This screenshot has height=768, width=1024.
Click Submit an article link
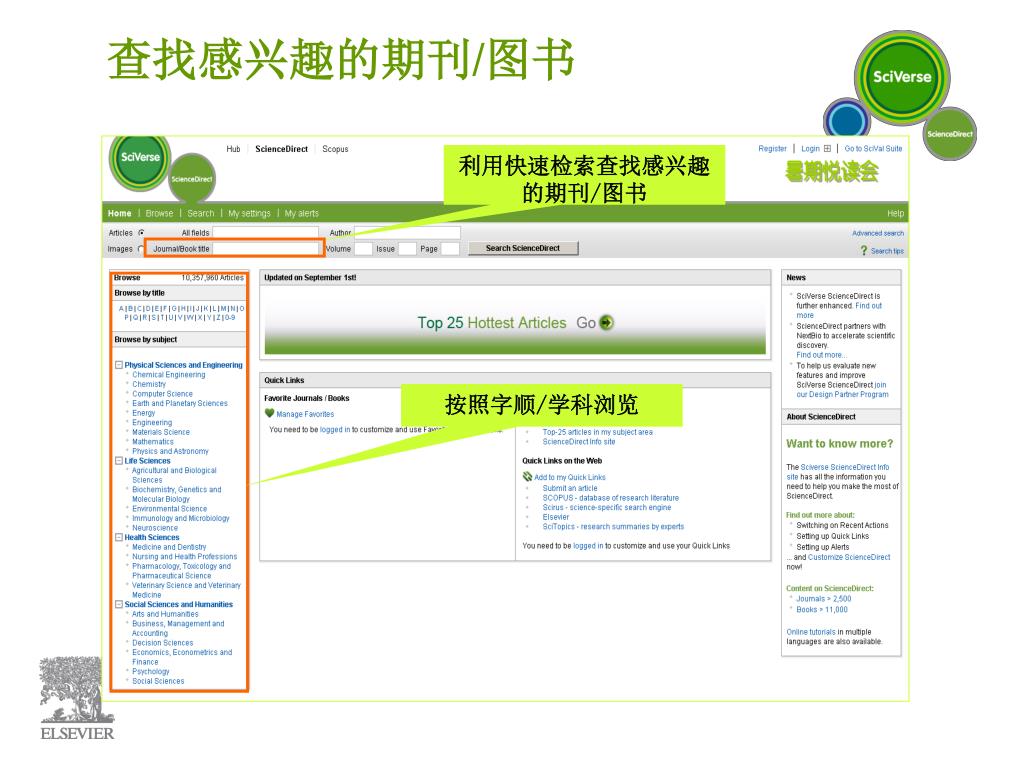coord(569,488)
